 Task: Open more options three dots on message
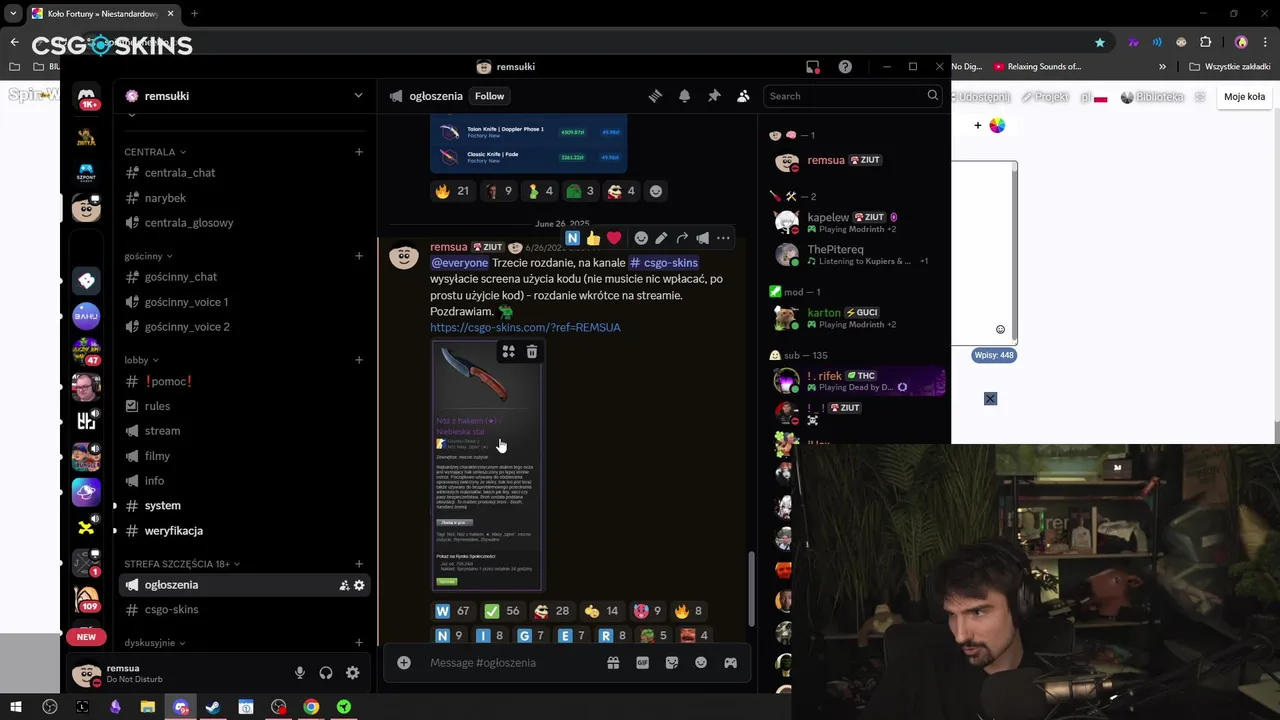[723, 238]
